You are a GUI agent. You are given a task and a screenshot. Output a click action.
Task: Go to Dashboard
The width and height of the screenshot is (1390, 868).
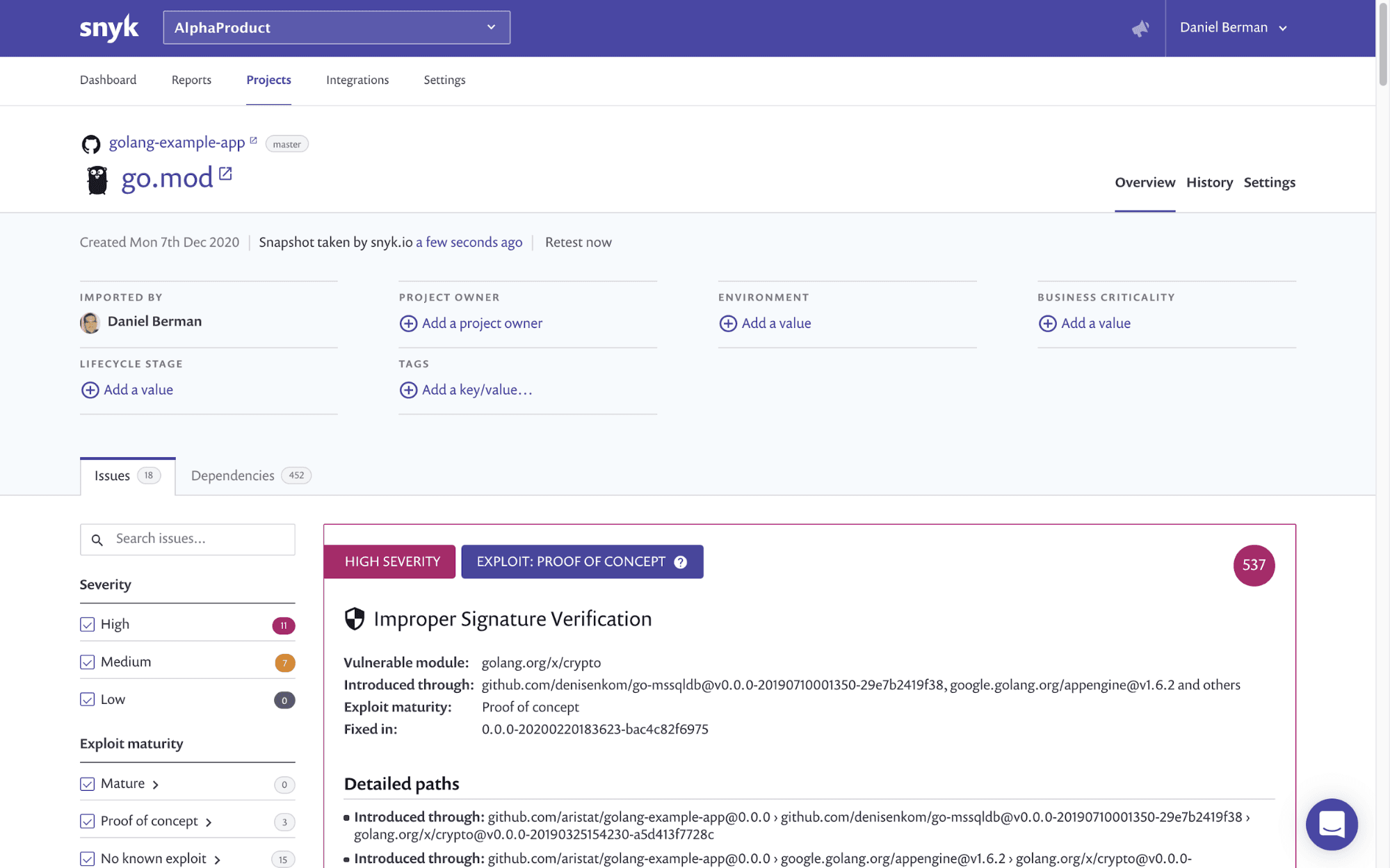click(108, 80)
